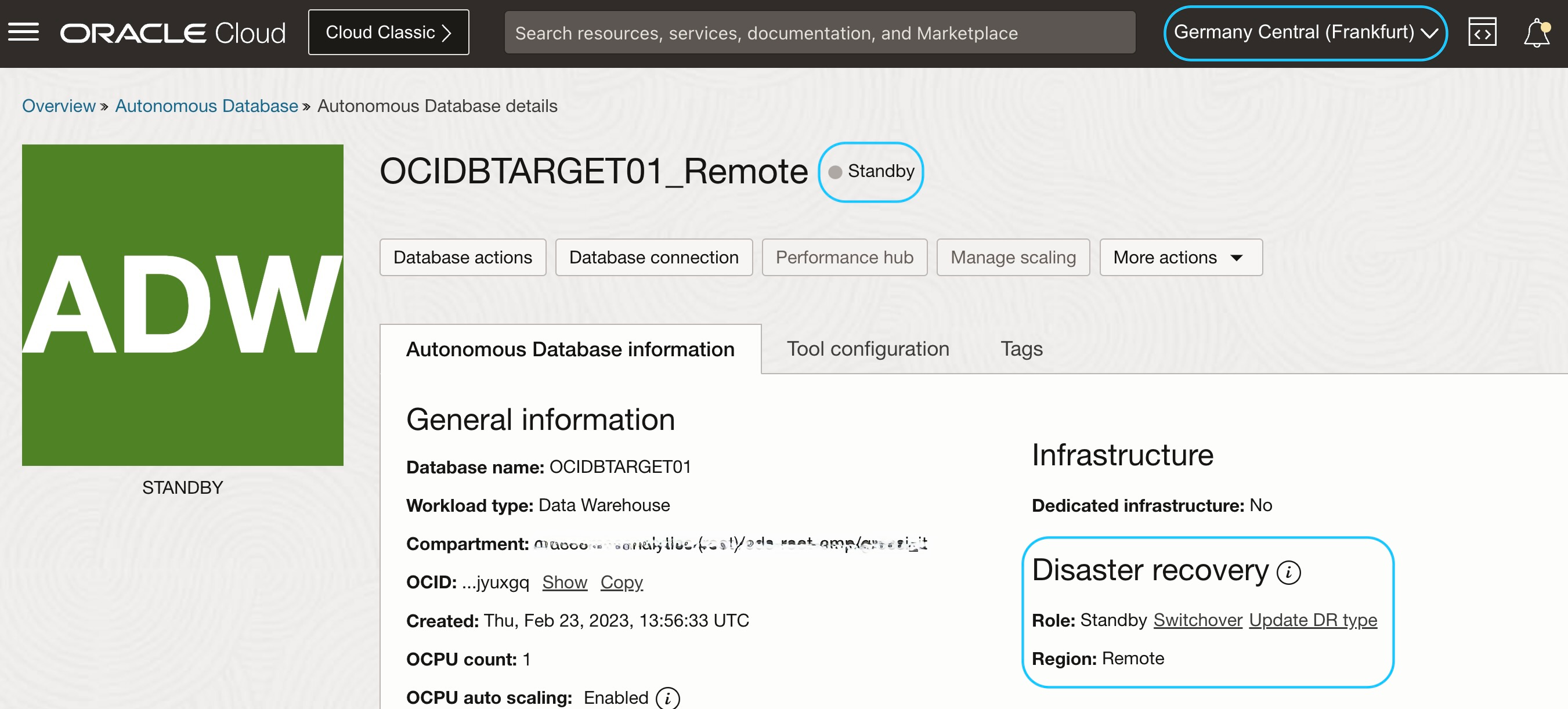The width and height of the screenshot is (1568, 709).
Task: Click the Infrastructure heading
Action: 1122,455
